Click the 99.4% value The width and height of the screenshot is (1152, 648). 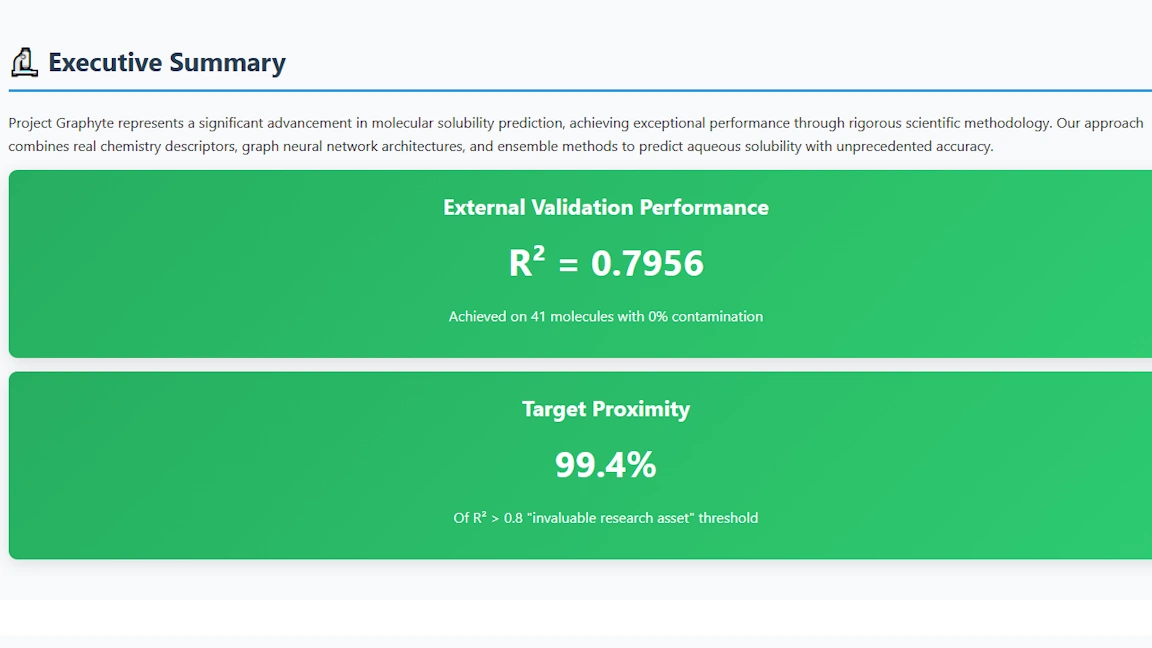pyautogui.click(x=606, y=465)
